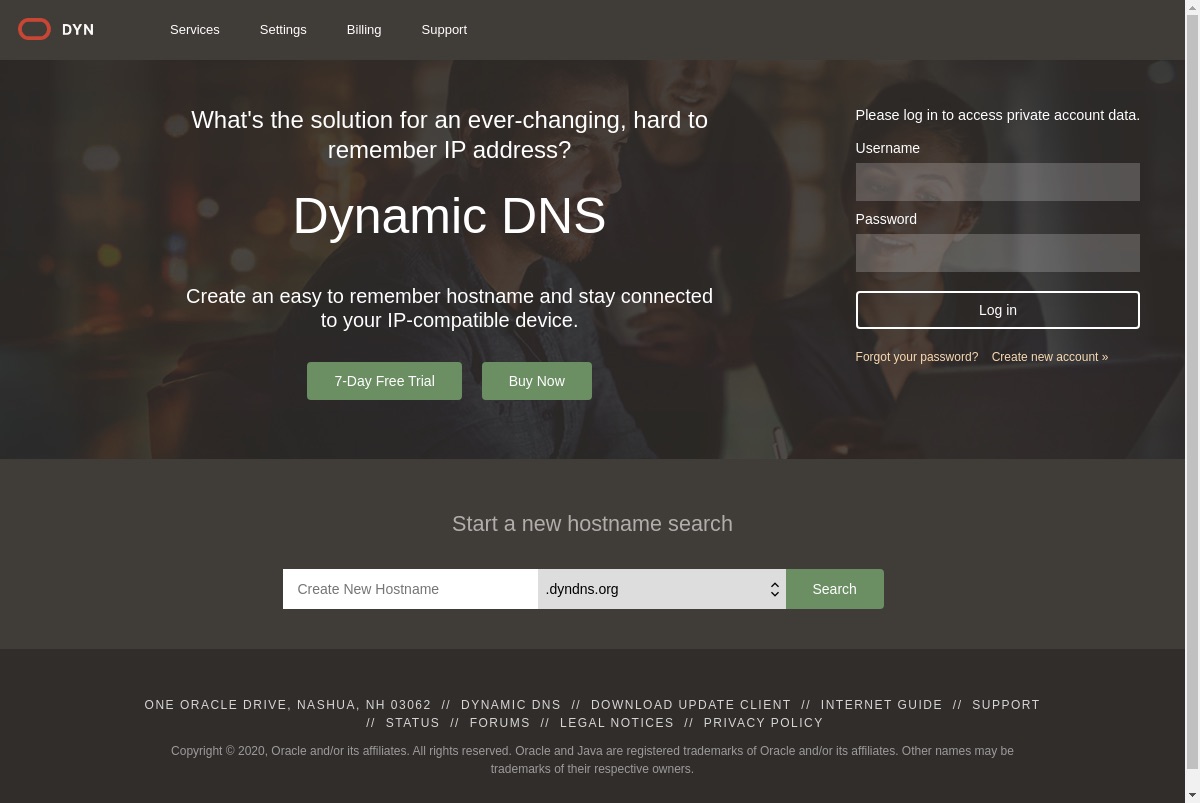Expand the .dyndns.org domain dropdown

pyautogui.click(x=662, y=589)
